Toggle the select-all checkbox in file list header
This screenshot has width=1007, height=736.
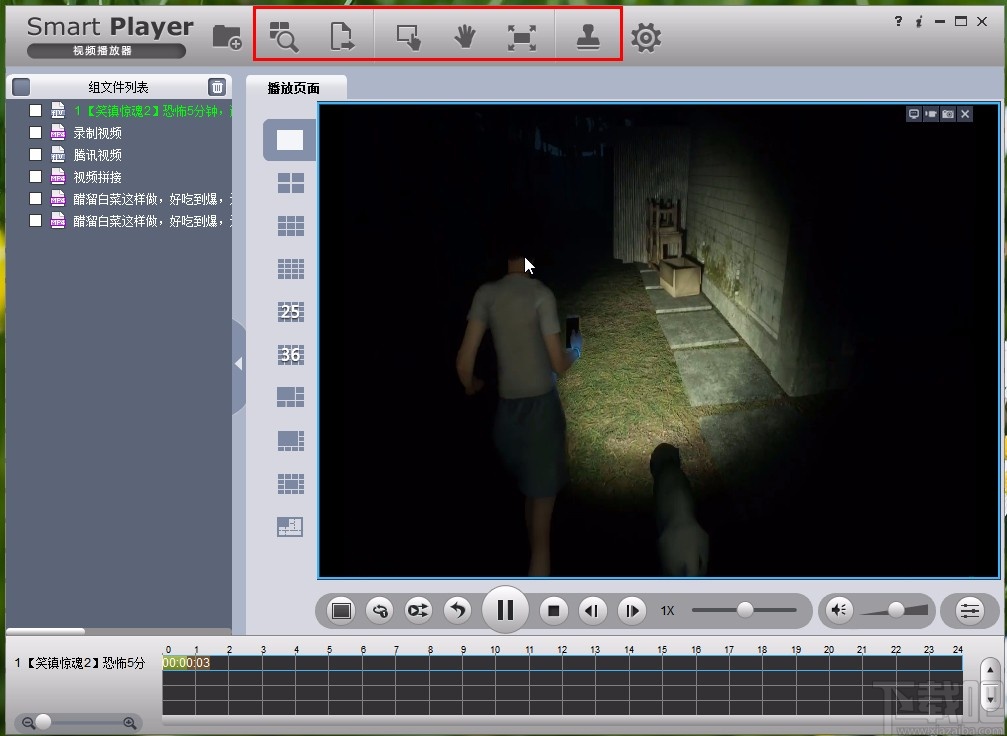[x=21, y=87]
